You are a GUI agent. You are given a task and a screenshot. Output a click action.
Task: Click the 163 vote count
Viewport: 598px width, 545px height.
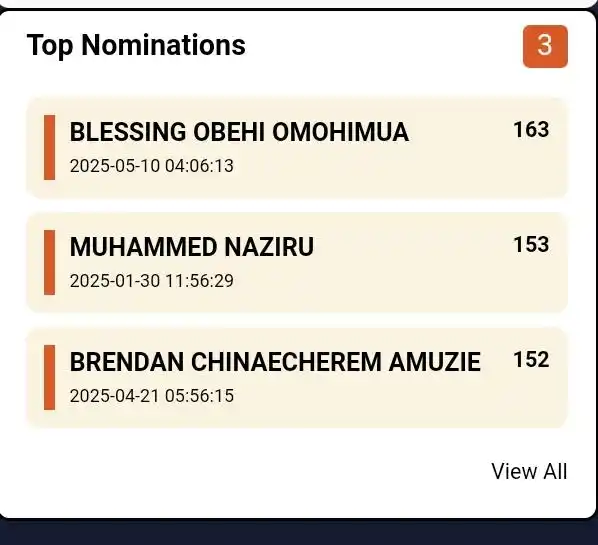[531, 130]
